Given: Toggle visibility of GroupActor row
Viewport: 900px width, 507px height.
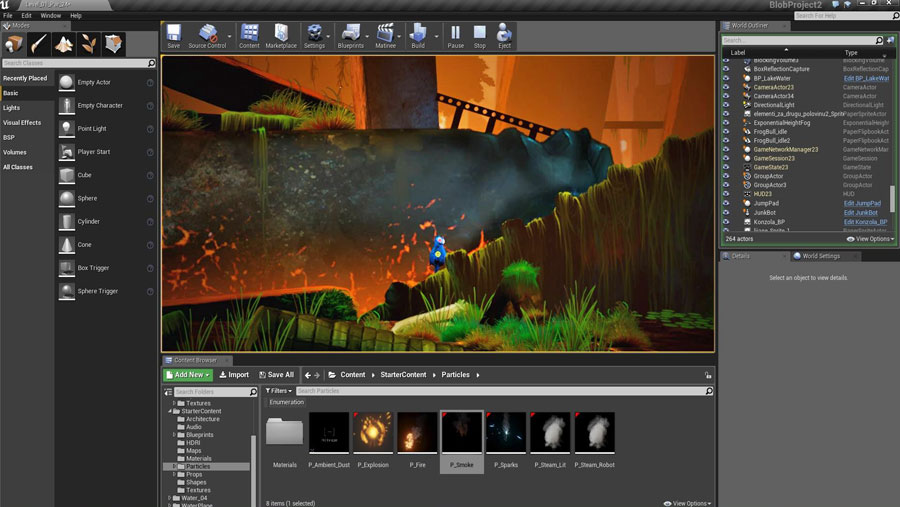Looking at the screenshot, I should click(726, 176).
